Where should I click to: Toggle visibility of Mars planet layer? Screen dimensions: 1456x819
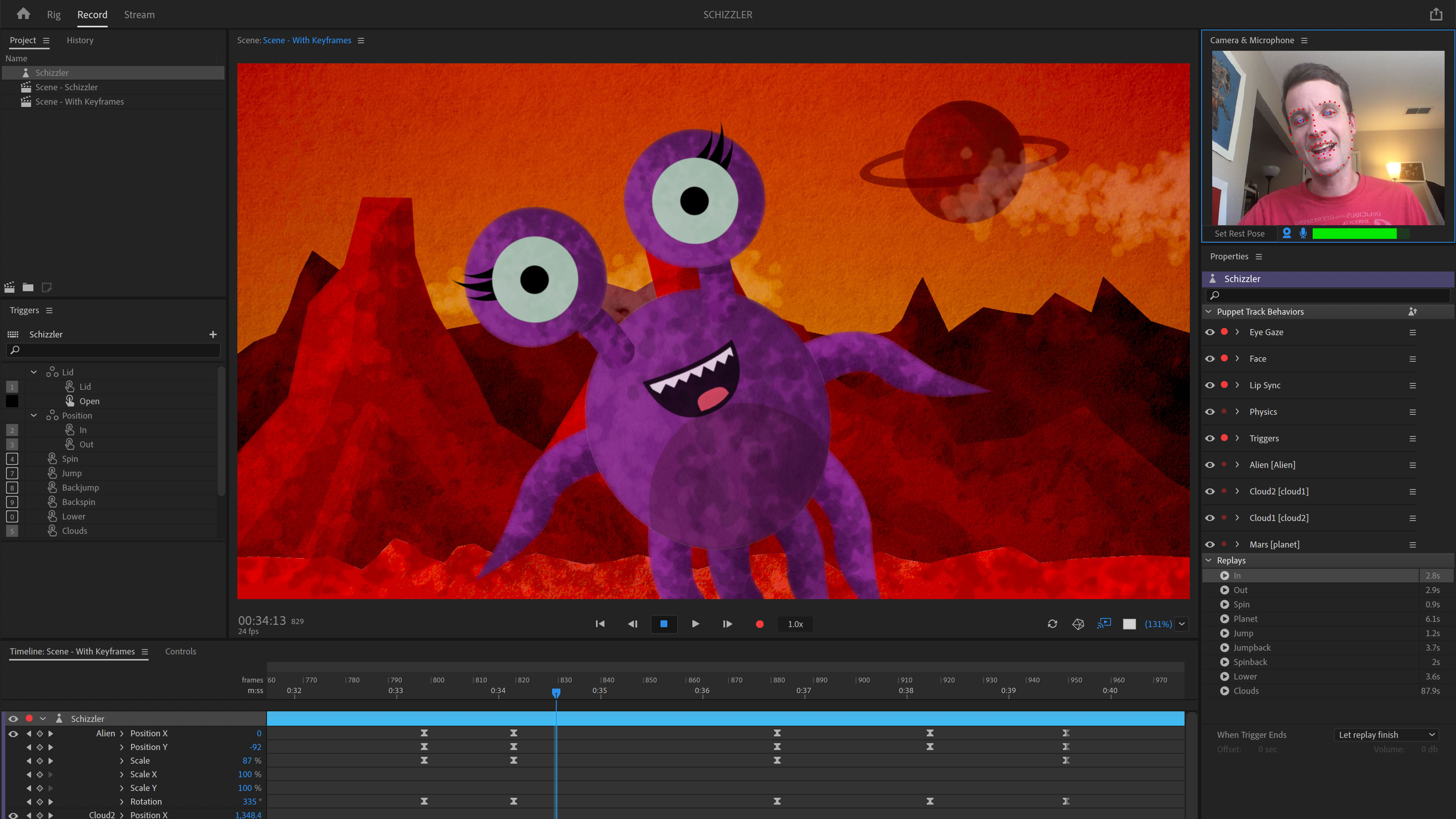[x=1211, y=544]
